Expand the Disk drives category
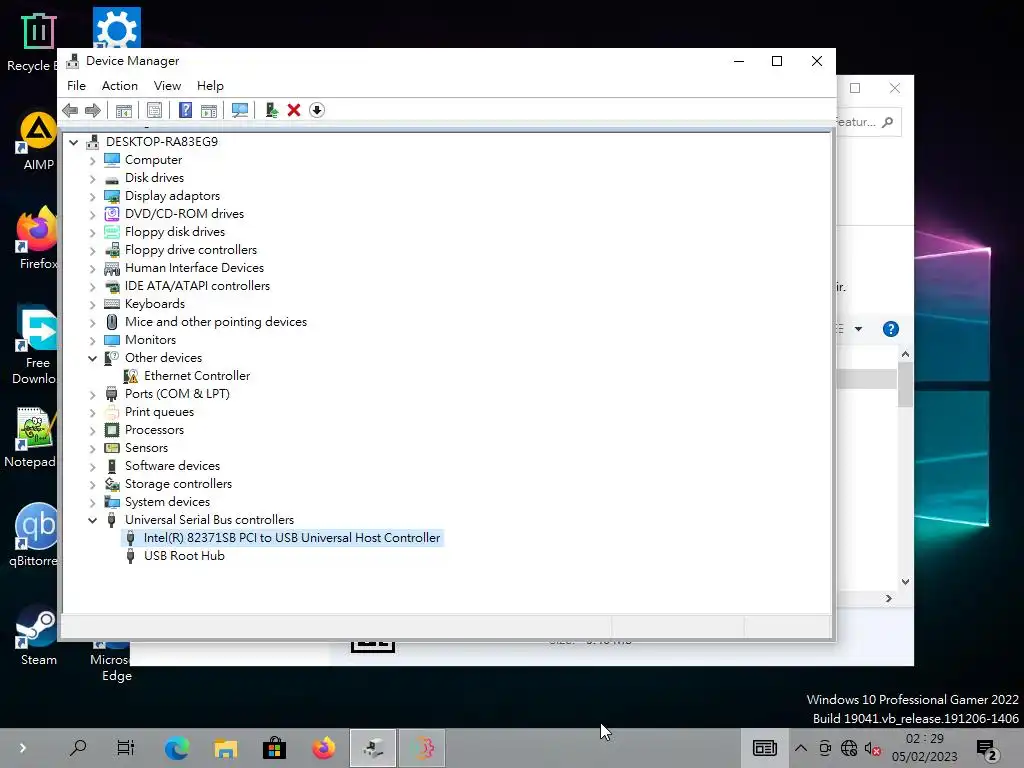Screen dimensions: 1024x768 coord(92,178)
